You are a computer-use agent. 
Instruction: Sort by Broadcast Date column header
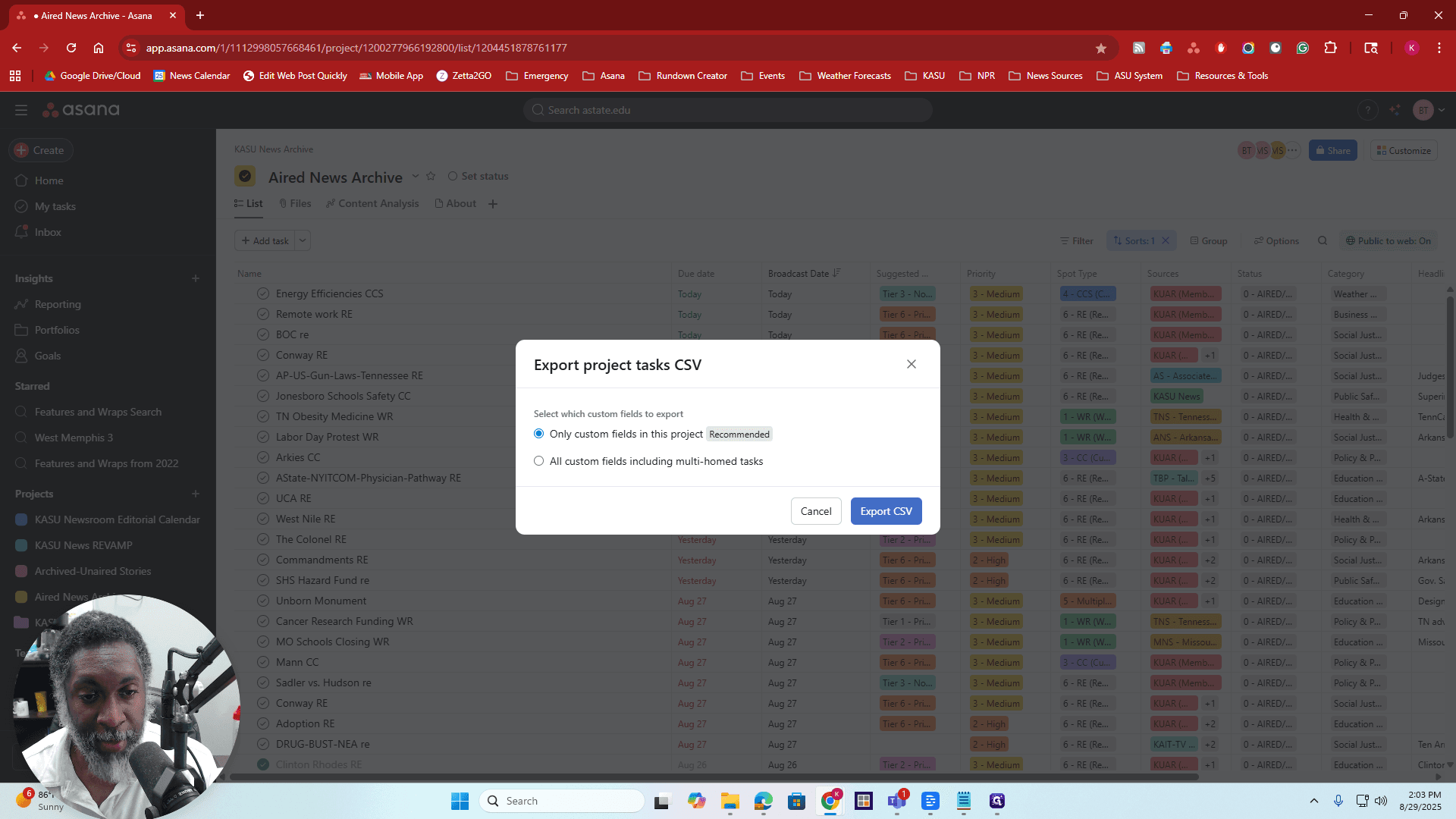804,273
